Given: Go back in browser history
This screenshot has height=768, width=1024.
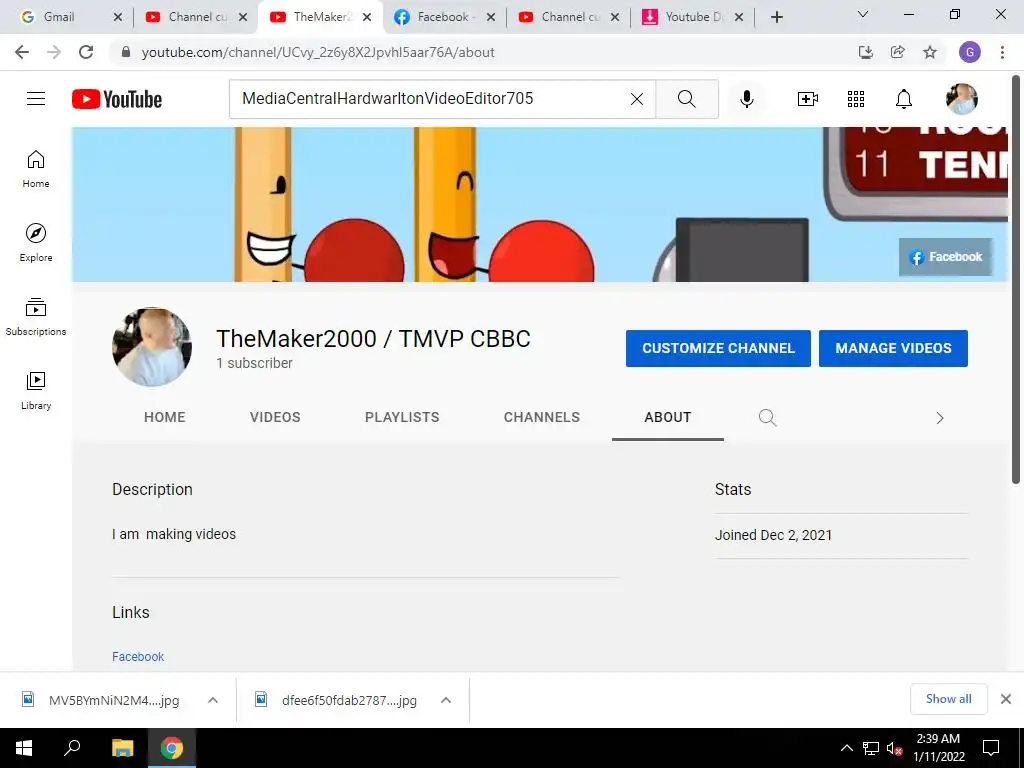Looking at the screenshot, I should [22, 52].
